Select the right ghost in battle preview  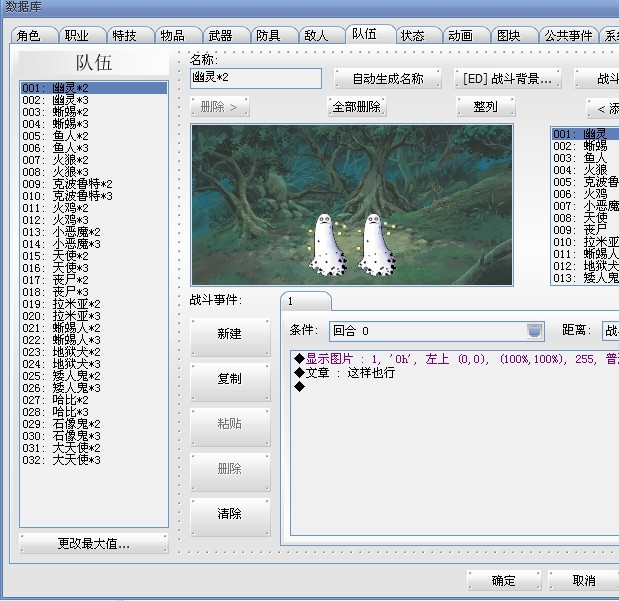[x=376, y=244]
